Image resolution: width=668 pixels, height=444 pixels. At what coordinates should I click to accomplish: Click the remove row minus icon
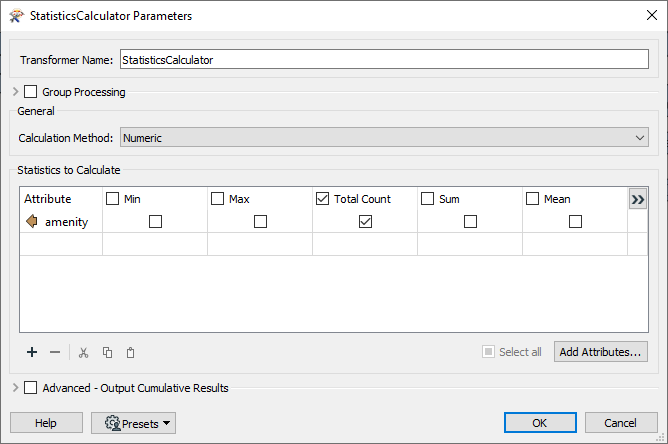(x=55, y=352)
